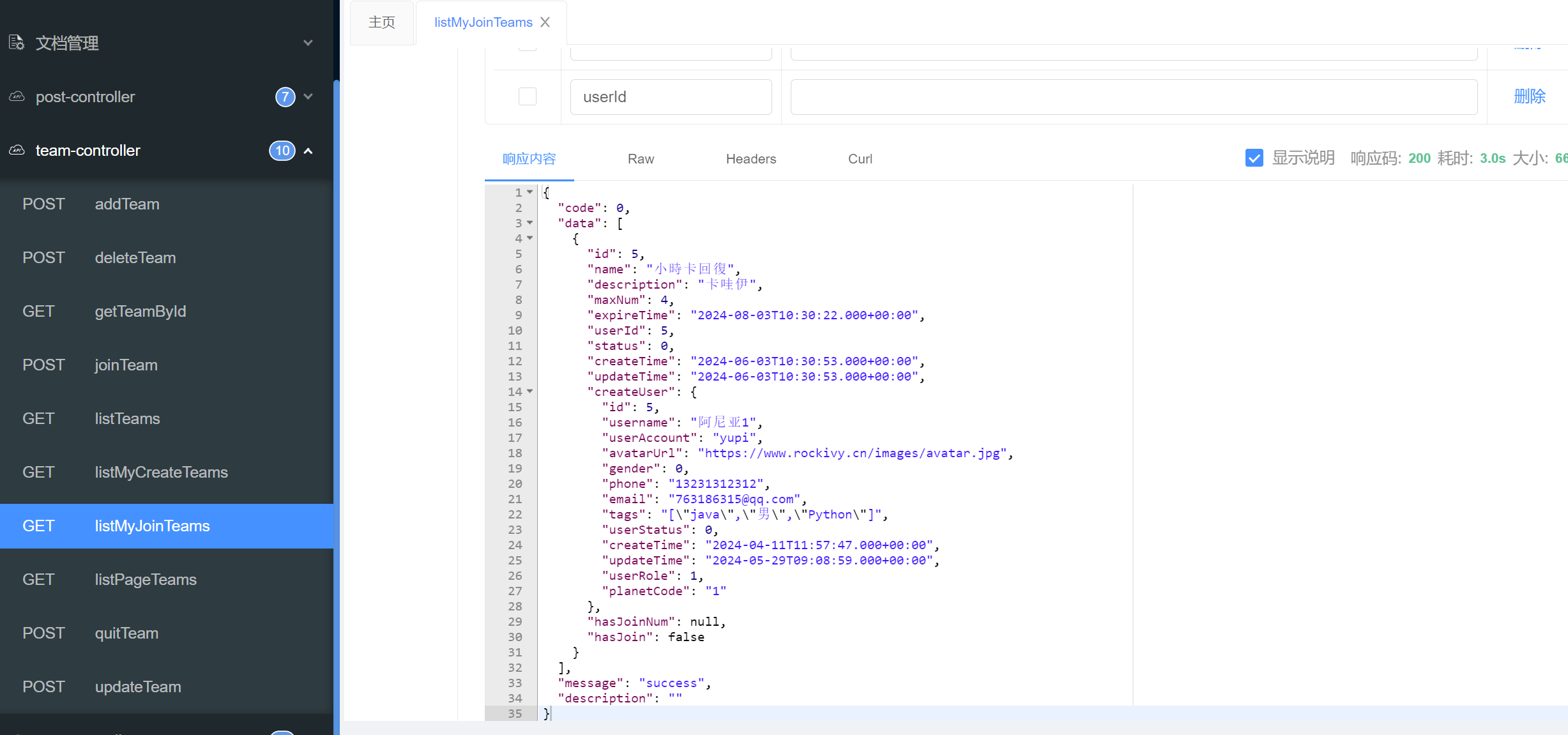
Task: Expand the post-controller chevron
Action: tap(308, 96)
